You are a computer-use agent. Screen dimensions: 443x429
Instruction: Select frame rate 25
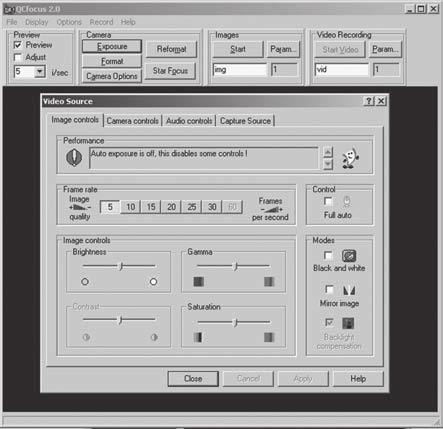[x=192, y=207]
